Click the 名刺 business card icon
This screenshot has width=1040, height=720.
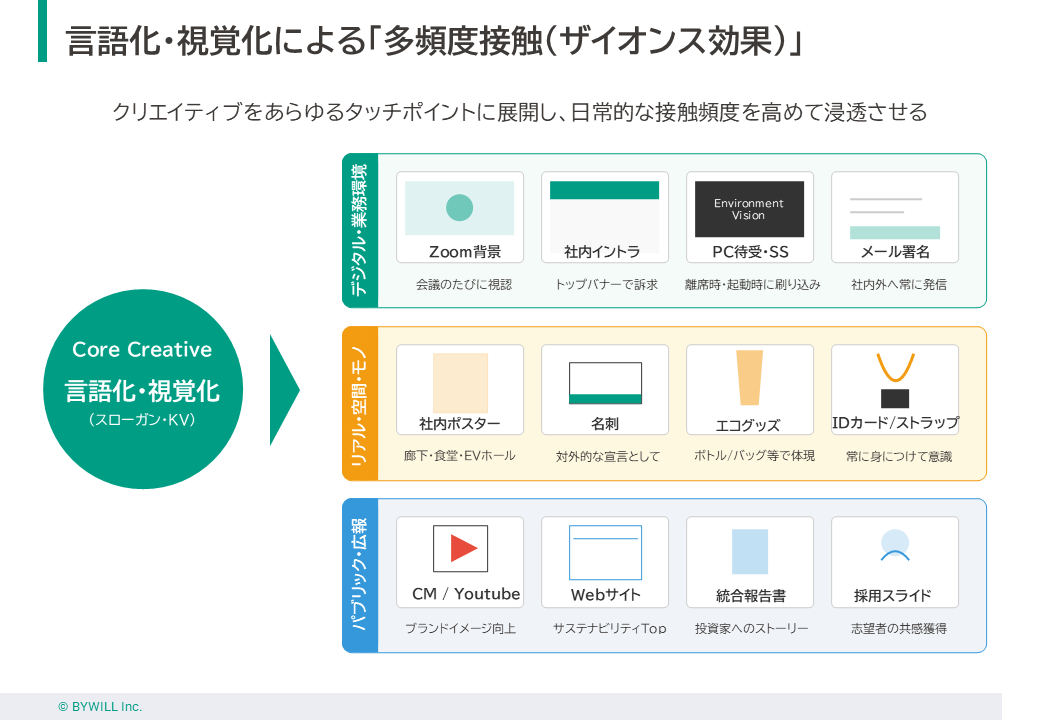(604, 383)
